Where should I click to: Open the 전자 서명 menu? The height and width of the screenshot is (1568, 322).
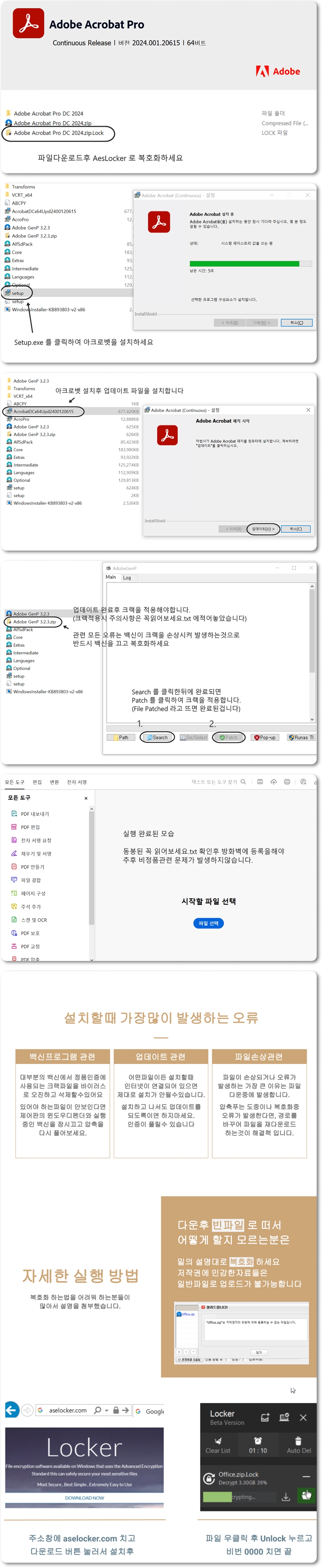coord(77,782)
